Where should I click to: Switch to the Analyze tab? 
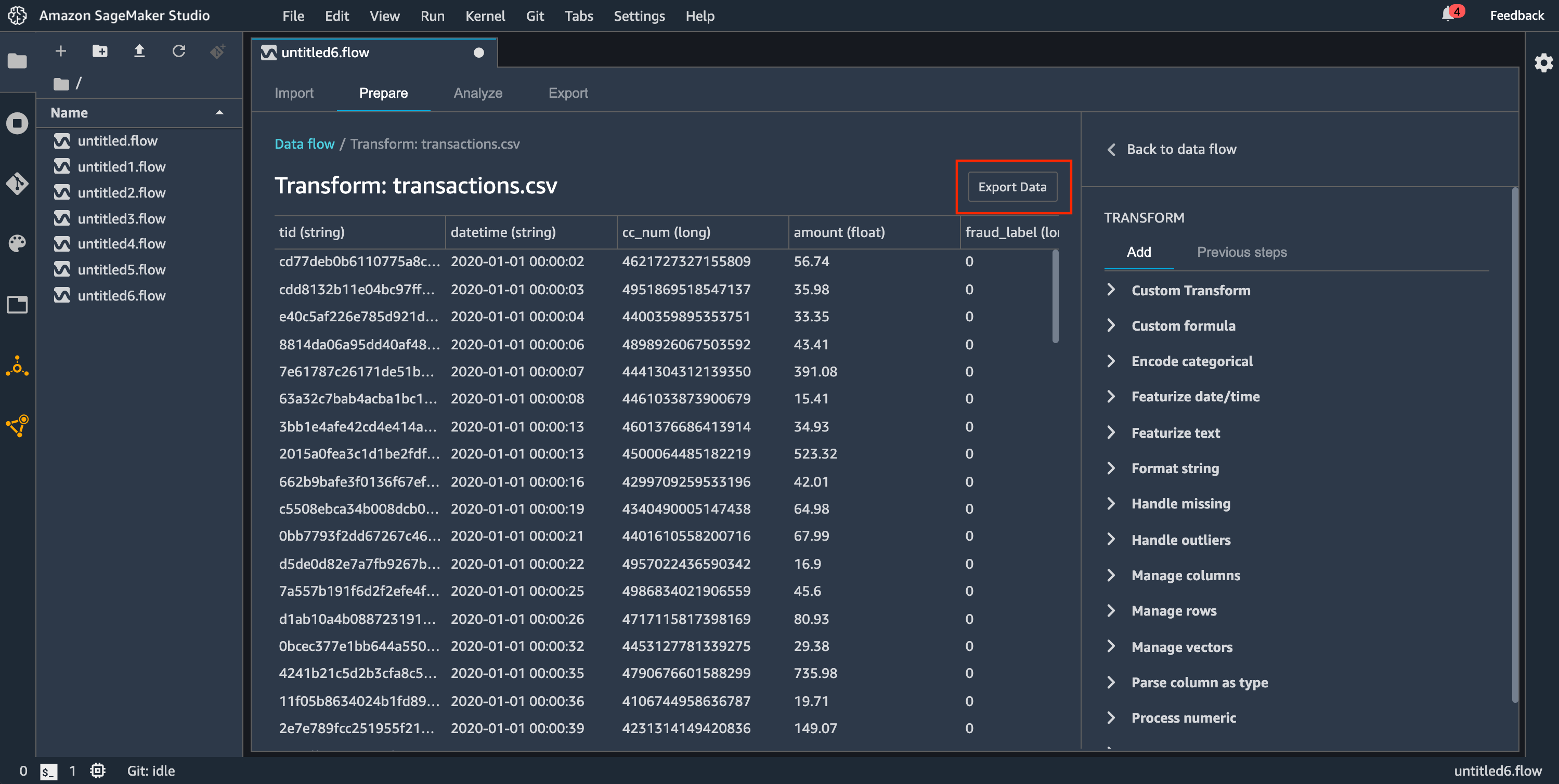pyautogui.click(x=478, y=92)
